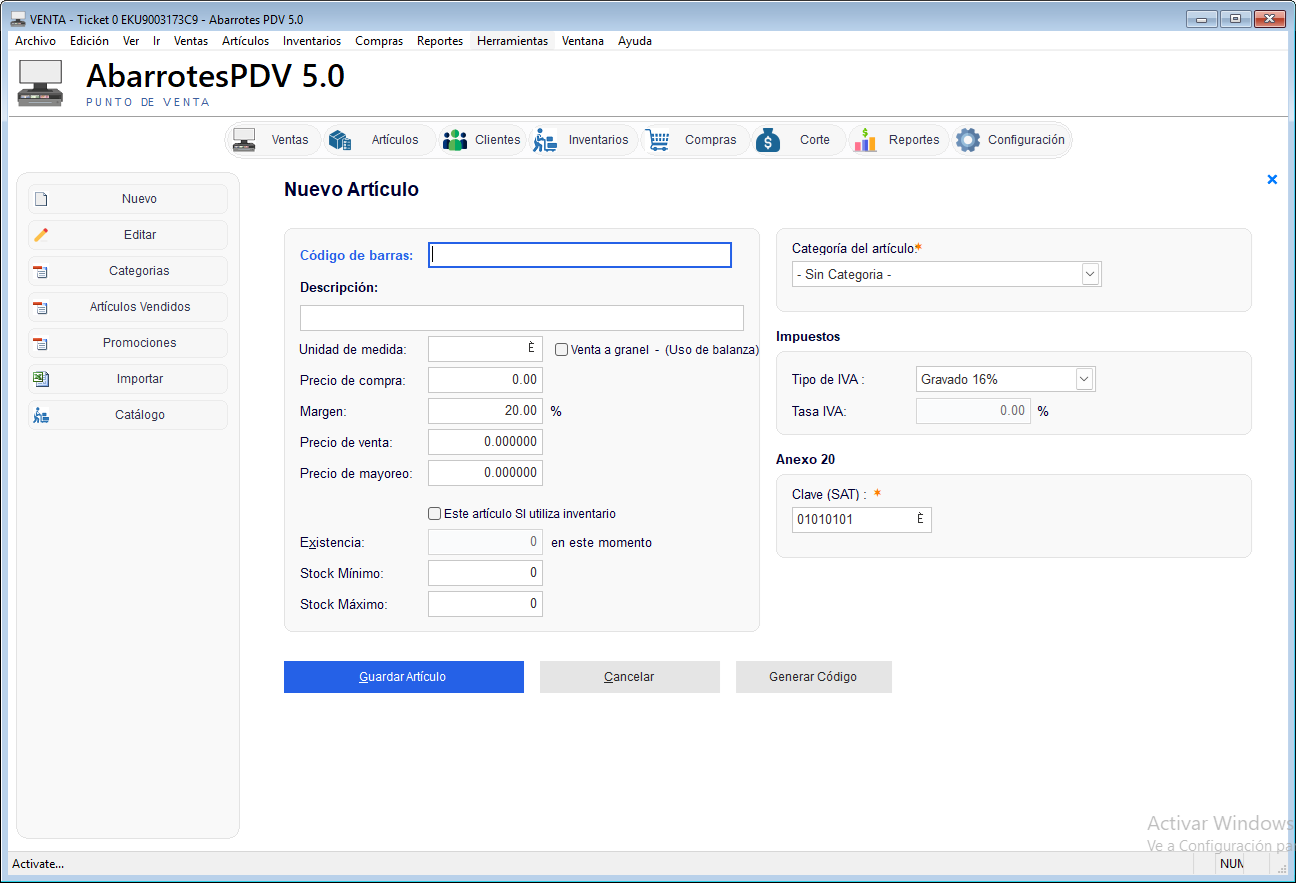Open the Archivo menu
Screen dimensions: 1296x883
coord(35,41)
